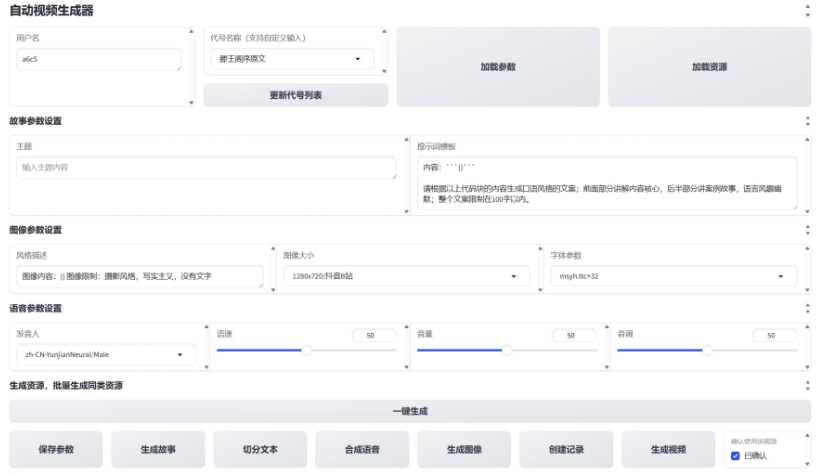The height and width of the screenshot is (475, 825).
Task: Expand the 字体参数 dropdown
Action: [x=673, y=276]
